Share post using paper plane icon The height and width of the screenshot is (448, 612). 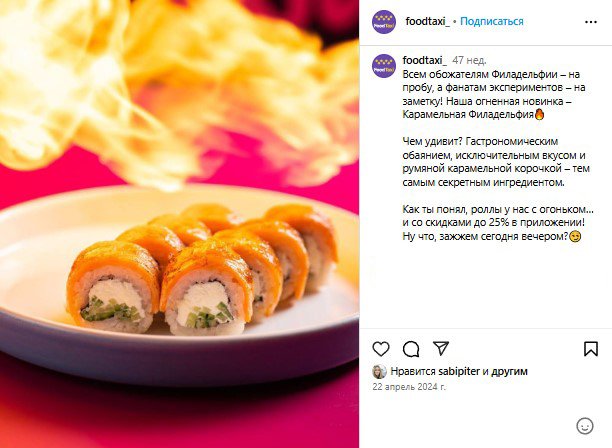(441, 348)
